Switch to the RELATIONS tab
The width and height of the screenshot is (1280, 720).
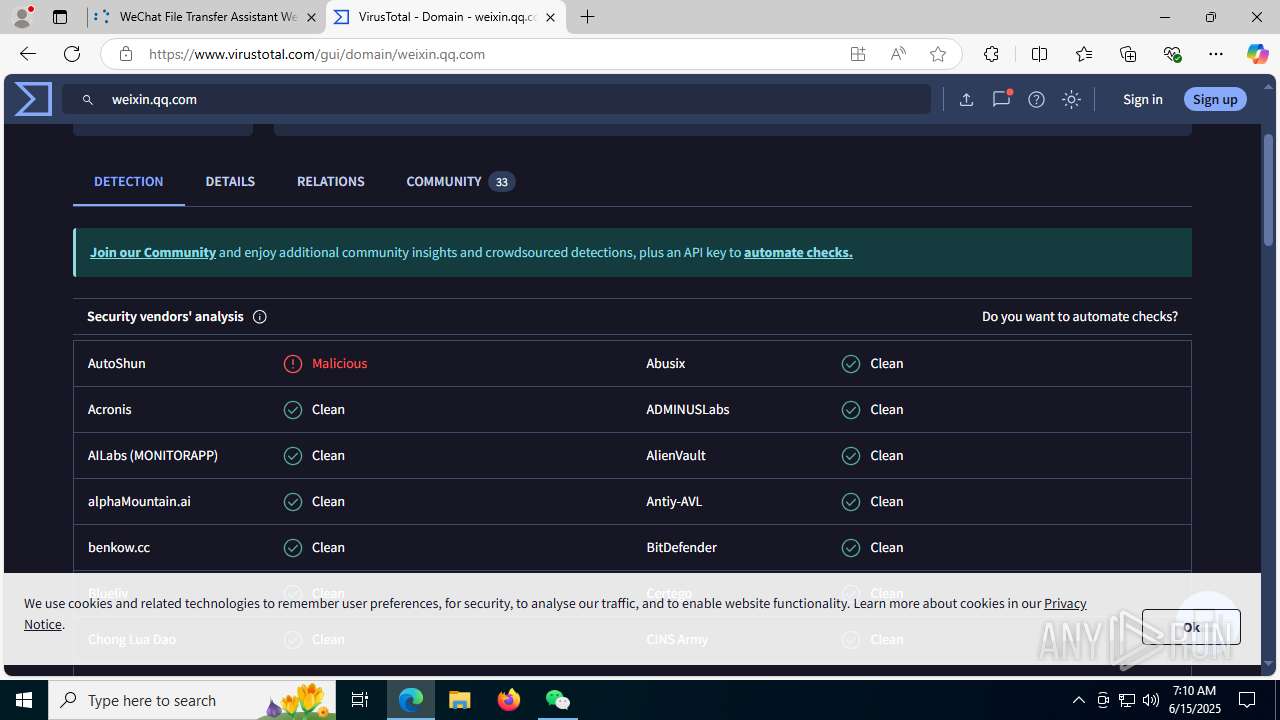coord(330,181)
